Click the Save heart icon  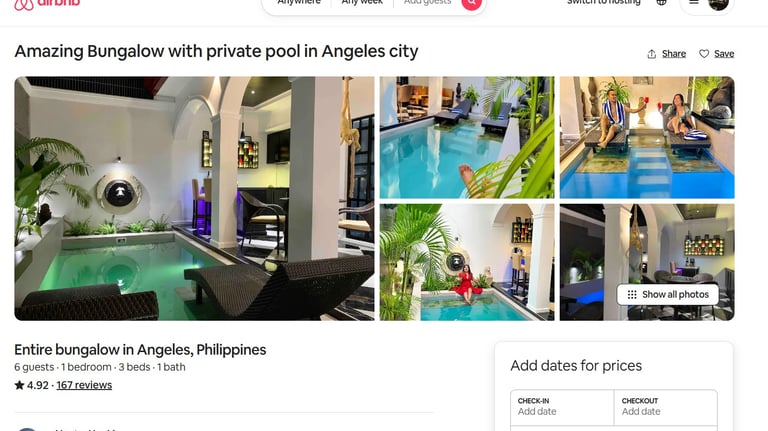(704, 54)
